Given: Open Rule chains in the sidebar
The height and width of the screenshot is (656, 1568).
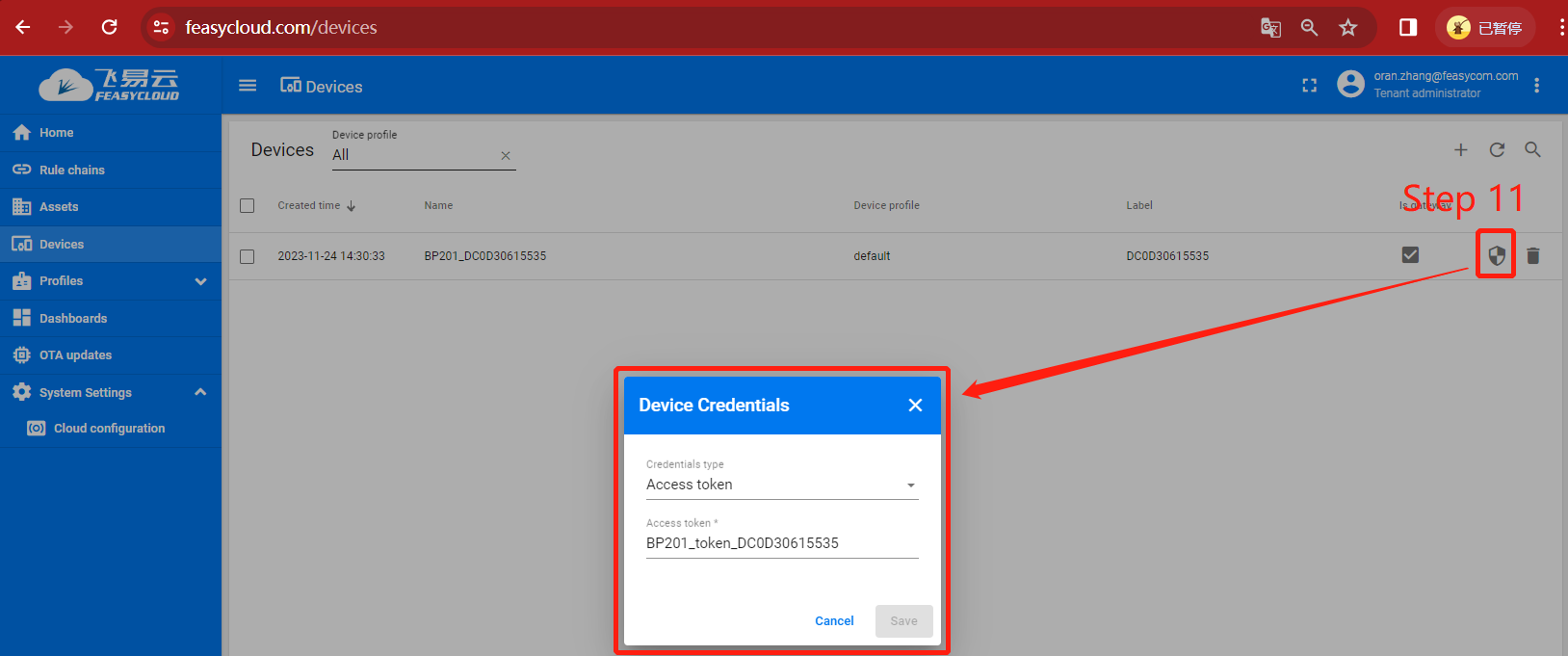Looking at the screenshot, I should [x=71, y=170].
